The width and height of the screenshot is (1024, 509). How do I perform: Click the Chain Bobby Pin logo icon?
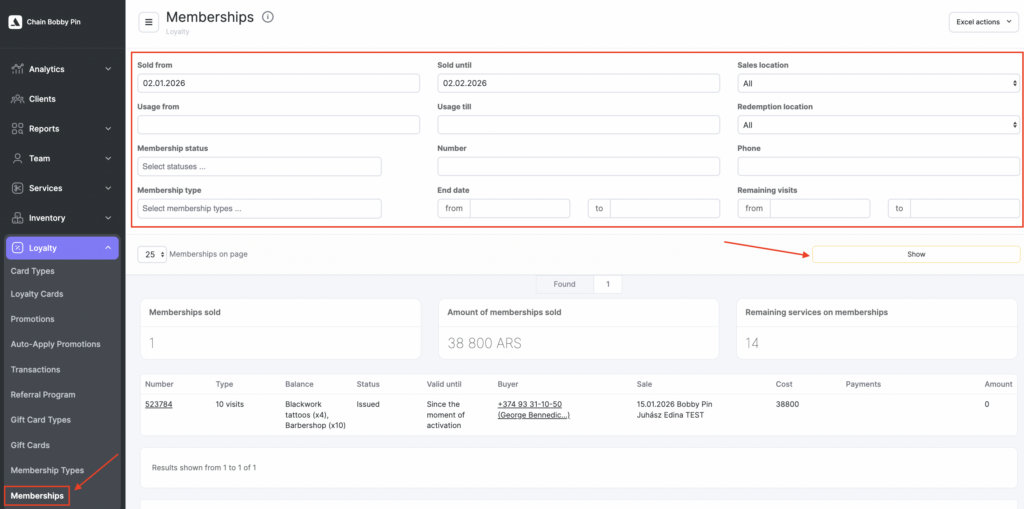point(15,22)
